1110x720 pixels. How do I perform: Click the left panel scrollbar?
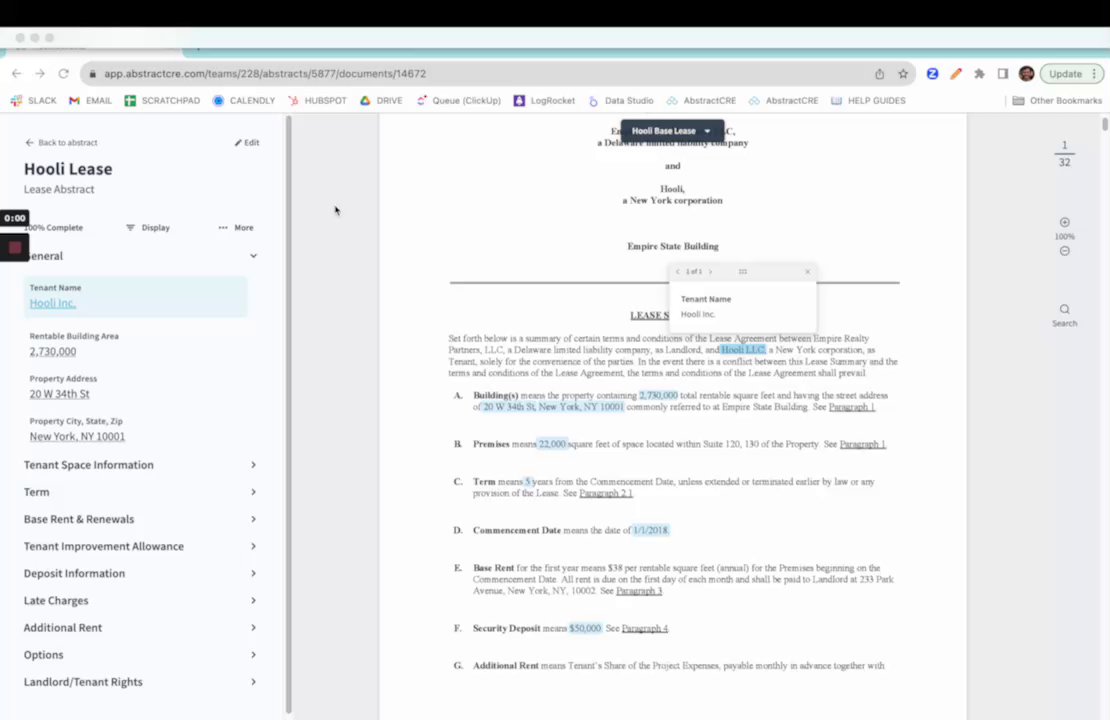pos(288,414)
